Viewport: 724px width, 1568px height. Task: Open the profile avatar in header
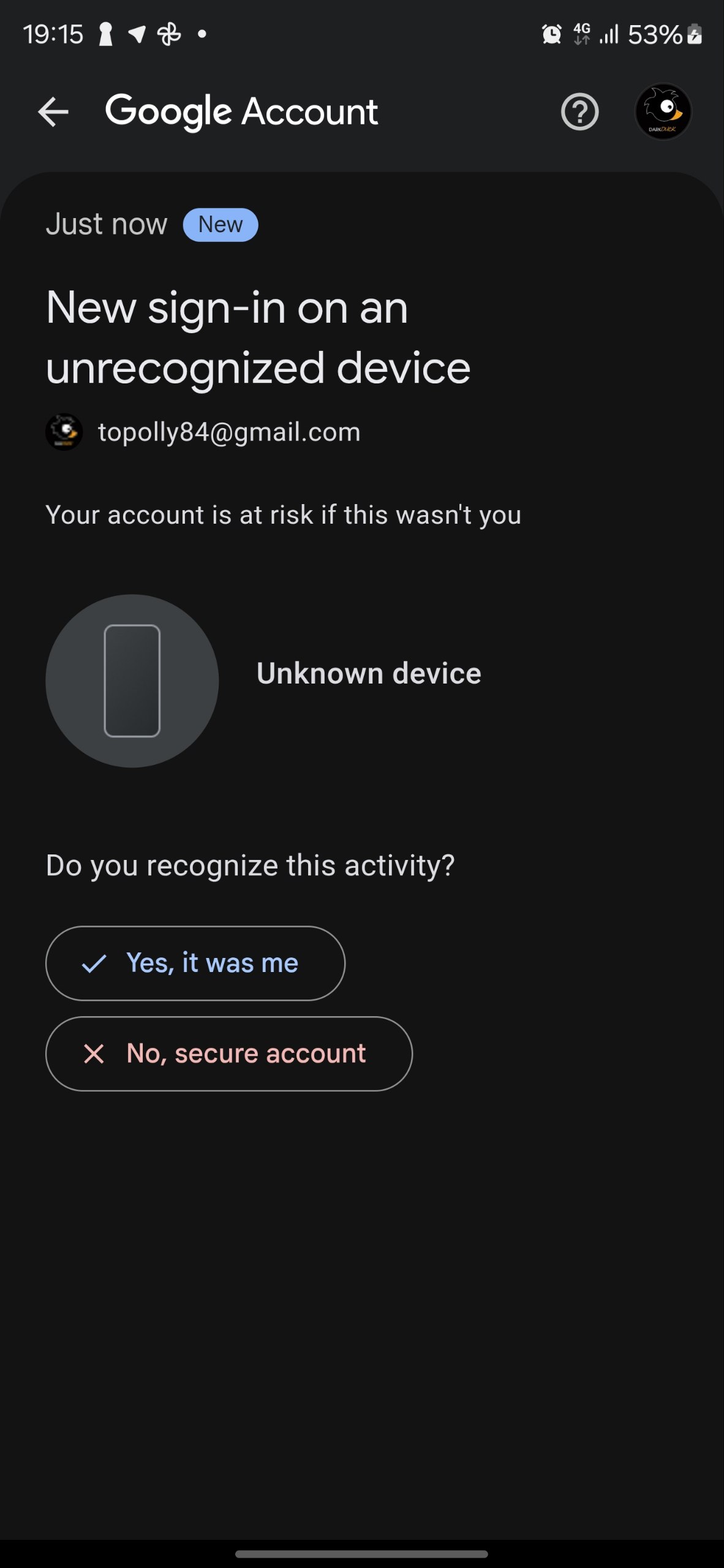click(663, 111)
